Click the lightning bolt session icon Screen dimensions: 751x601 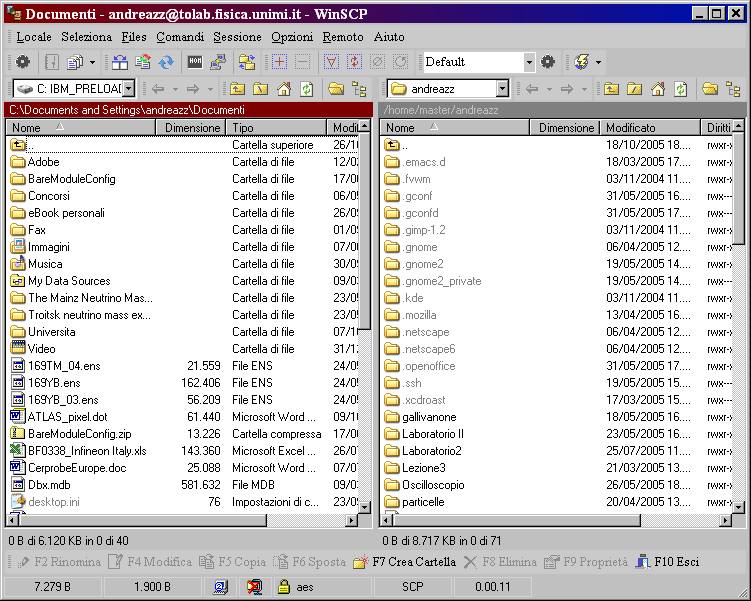point(581,62)
